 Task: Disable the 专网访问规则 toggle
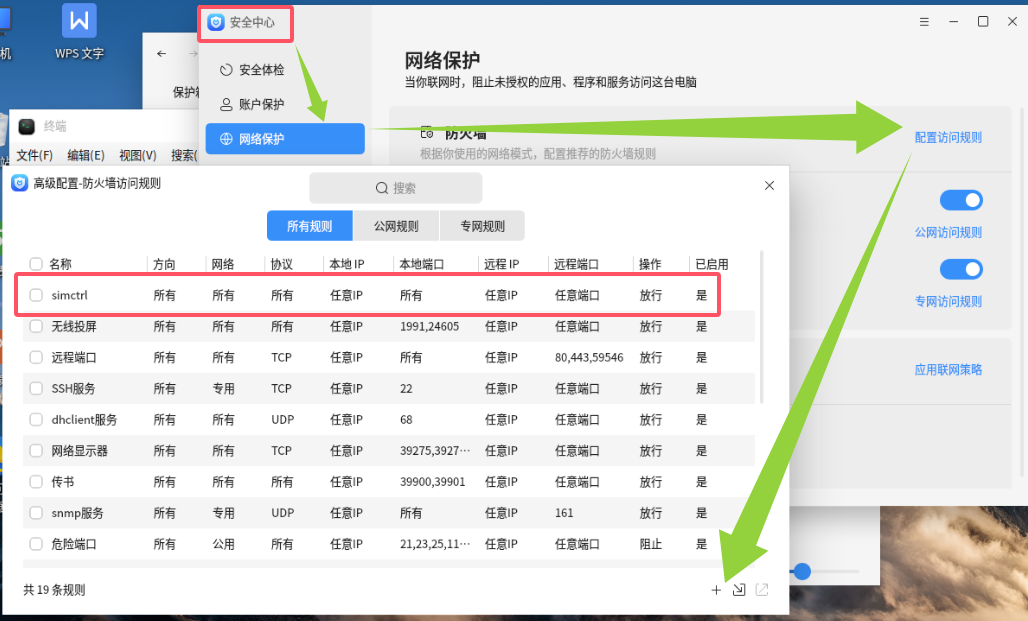961,270
